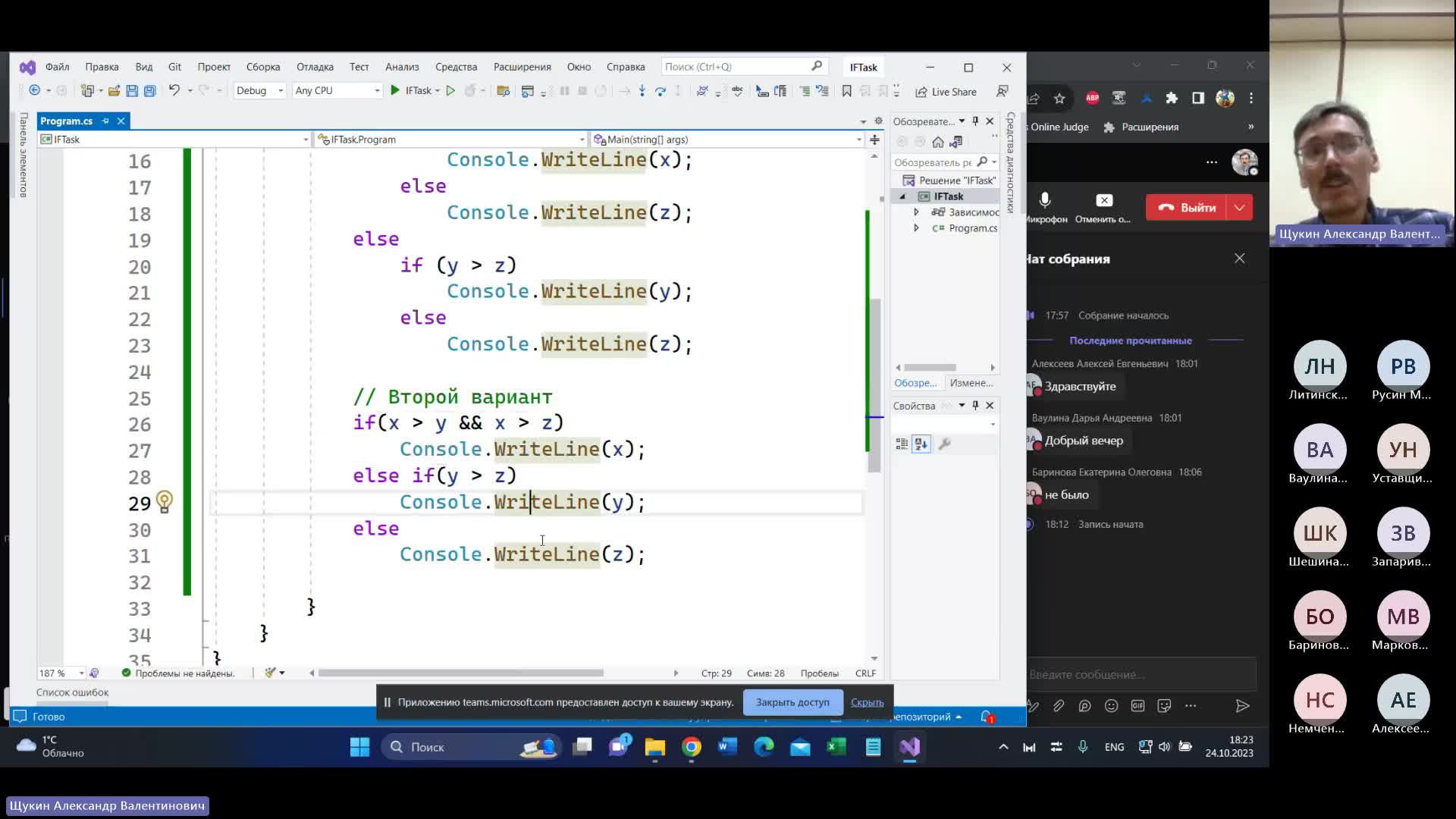
Task: Click the notifications bell icon in status bar
Action: click(x=987, y=717)
